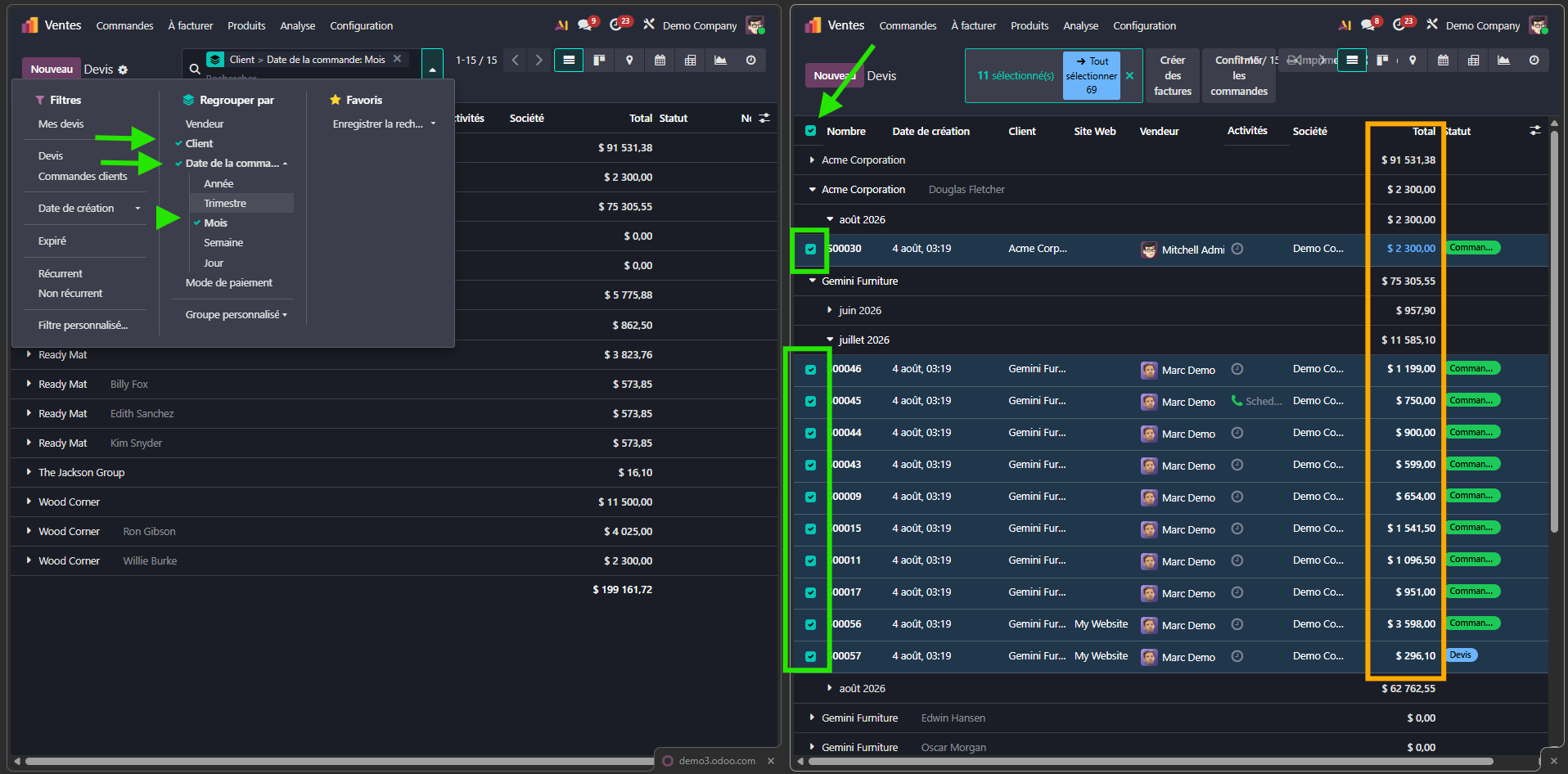
Task: Open optional columns settings in right window list
Action: point(1535,131)
